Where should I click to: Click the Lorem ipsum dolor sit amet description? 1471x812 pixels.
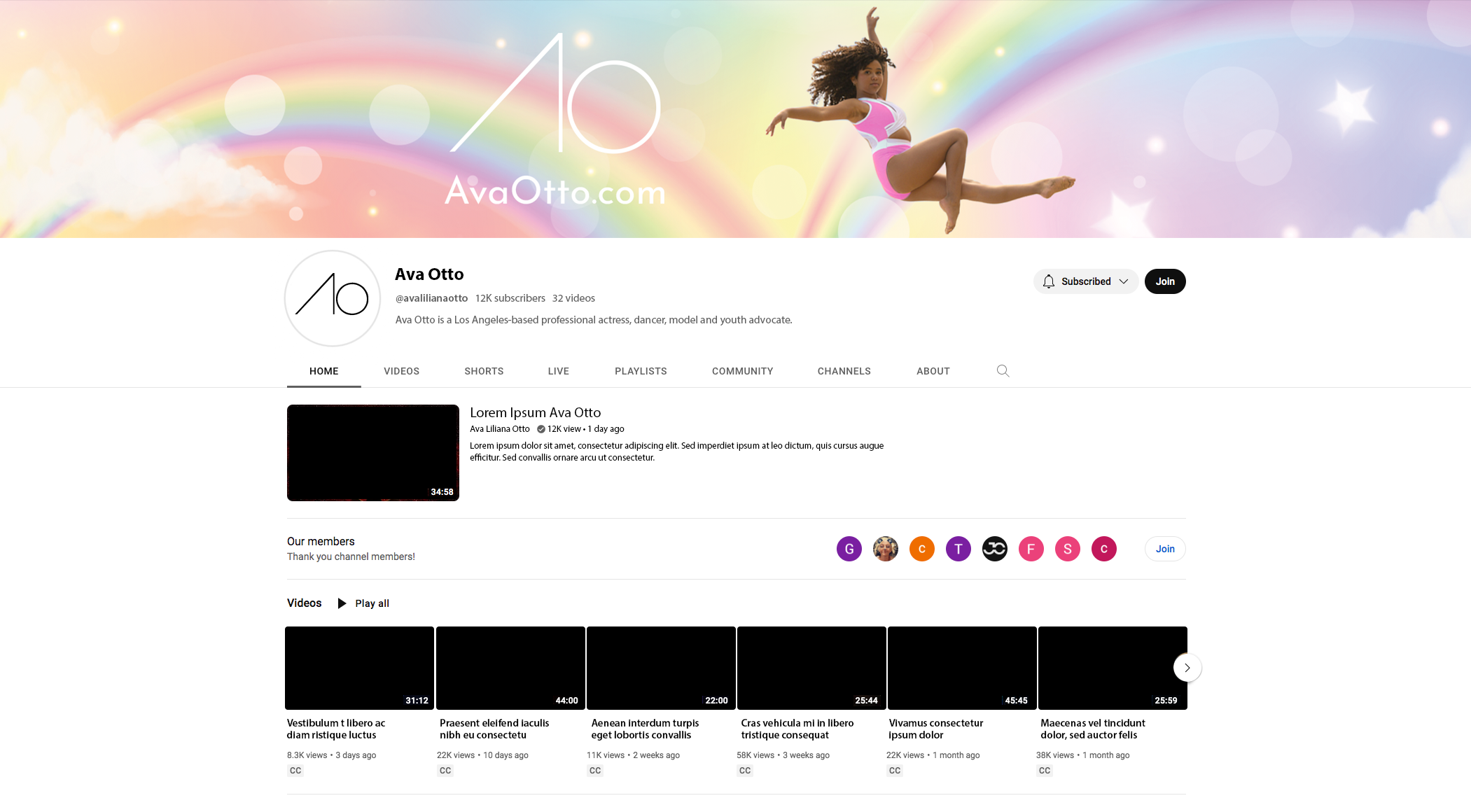point(676,451)
